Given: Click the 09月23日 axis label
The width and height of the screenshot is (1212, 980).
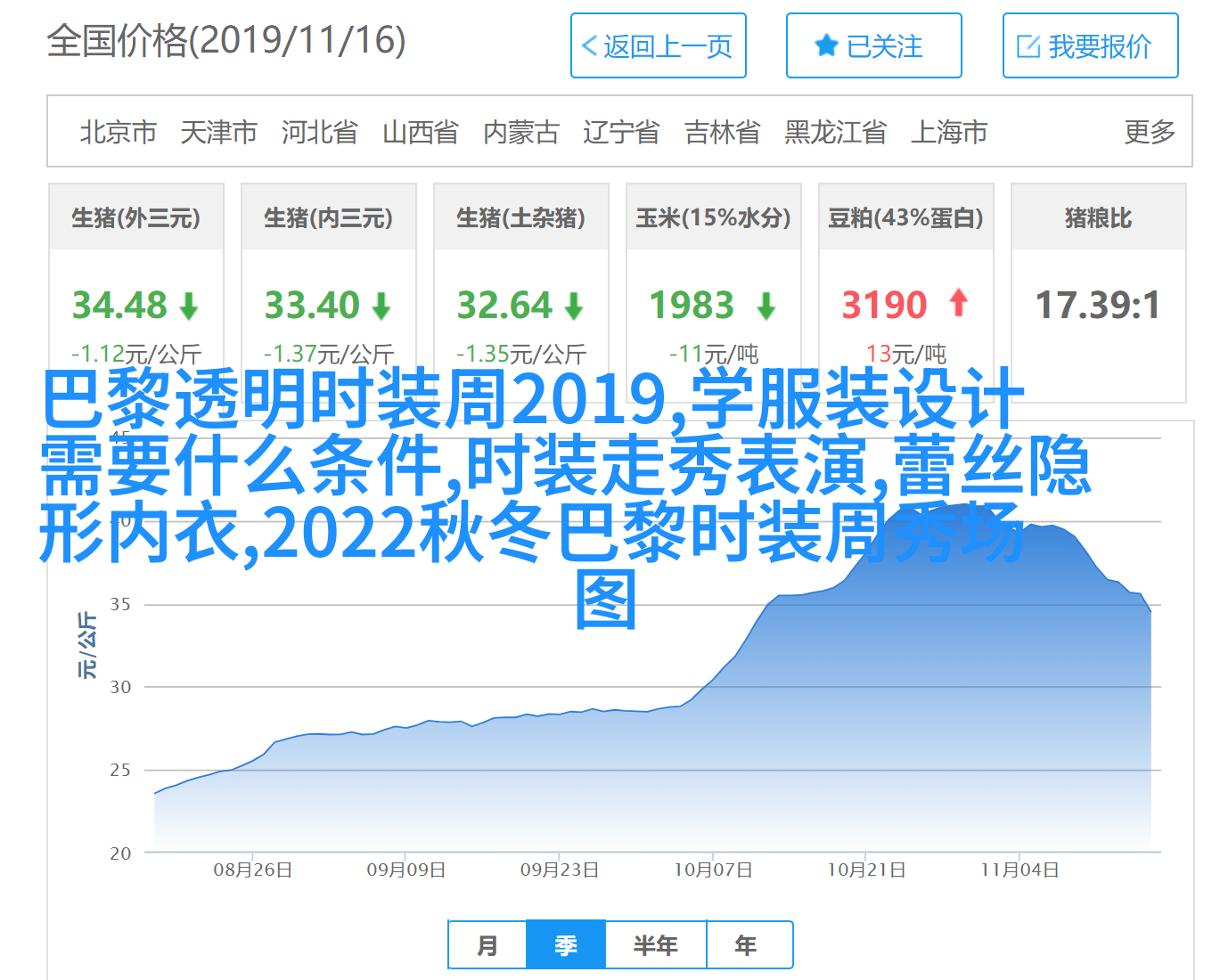Looking at the screenshot, I should [x=560, y=870].
